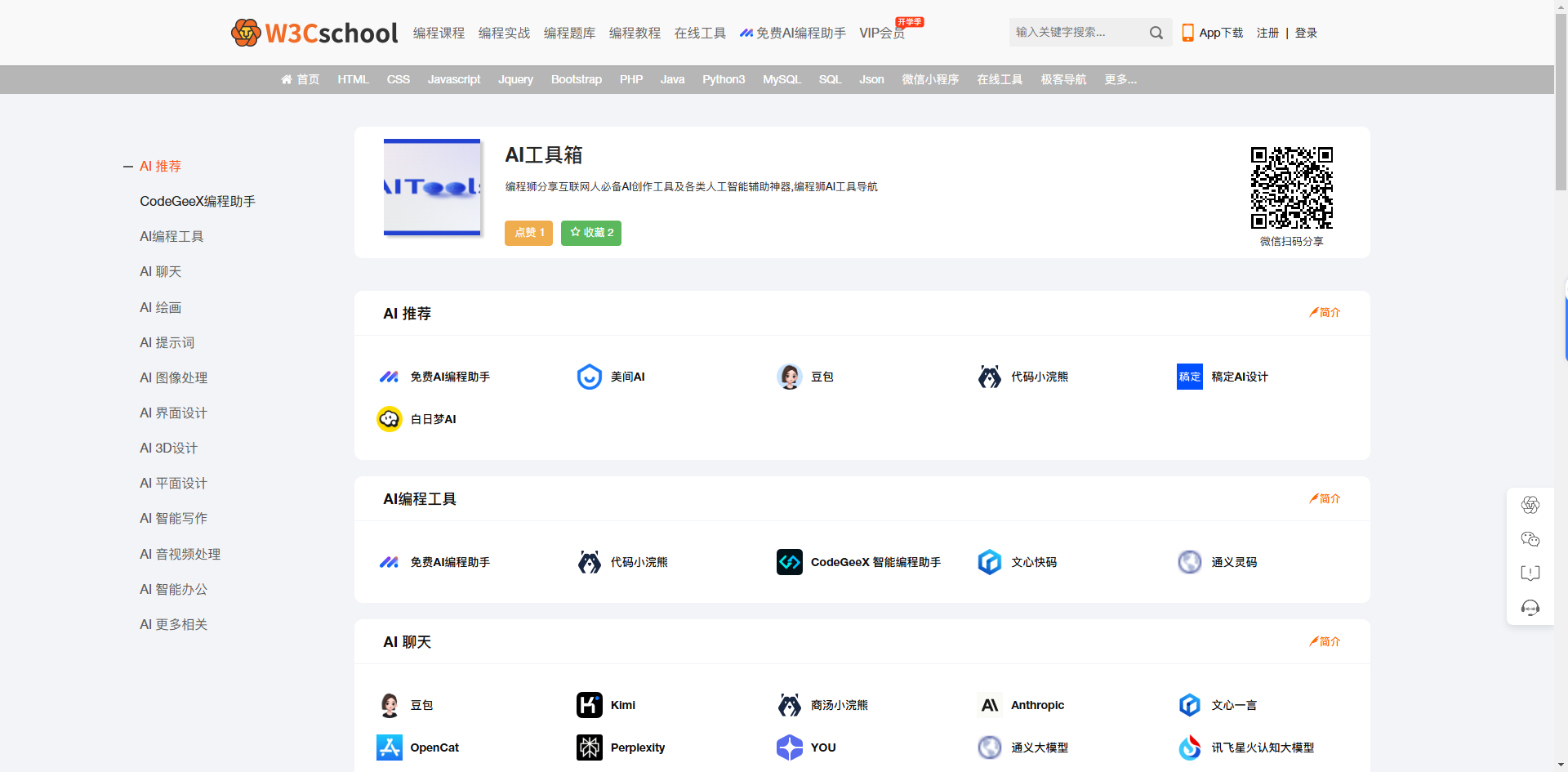Screen dimensions: 1568x772
Task: Open the 编程课程 top menu
Action: click(439, 33)
